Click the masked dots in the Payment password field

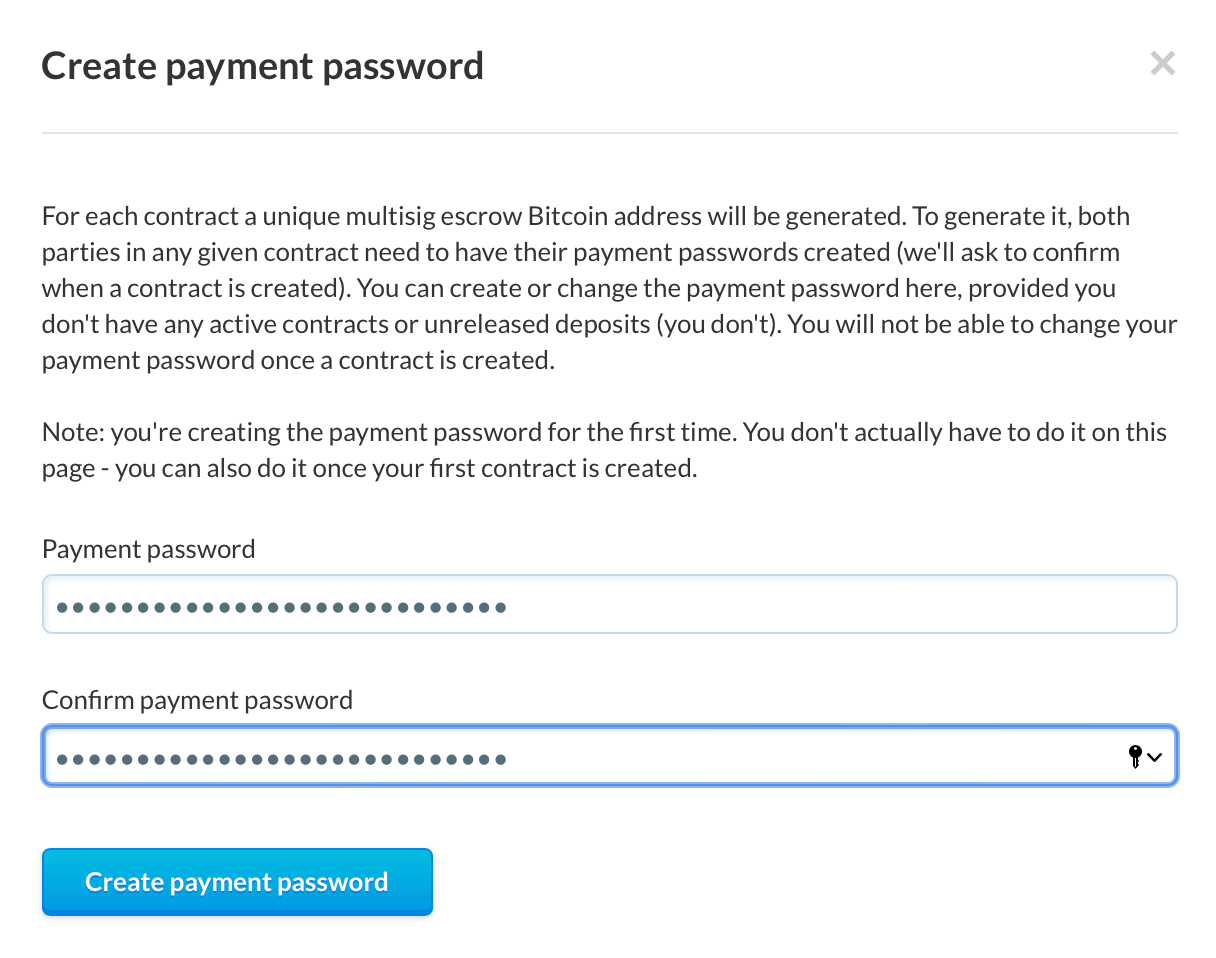(281, 606)
